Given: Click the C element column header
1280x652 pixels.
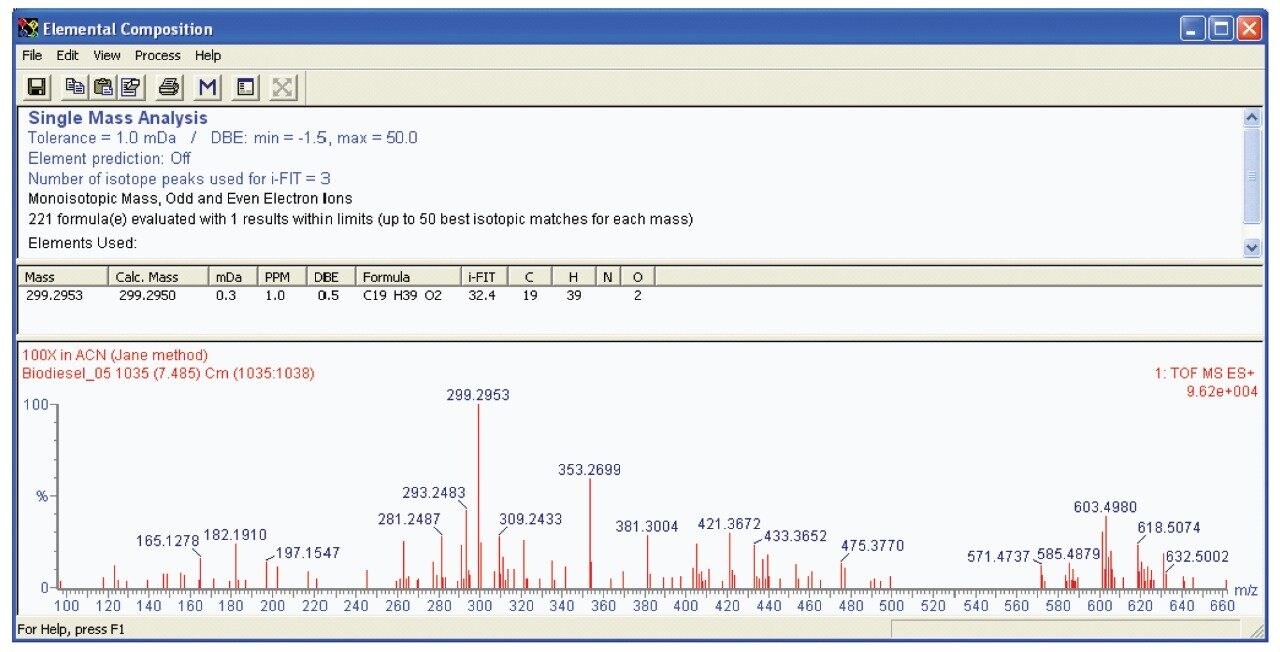Looking at the screenshot, I should click(x=529, y=277).
